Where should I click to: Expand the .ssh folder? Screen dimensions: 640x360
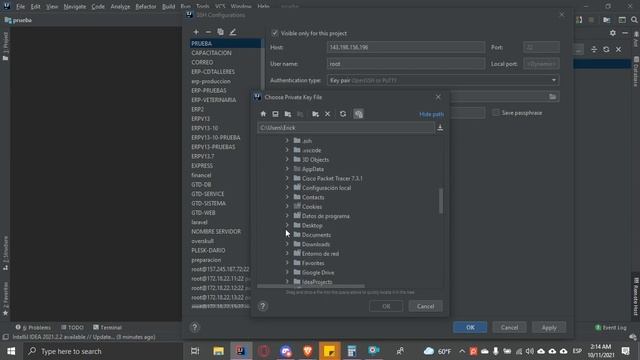click(x=287, y=140)
